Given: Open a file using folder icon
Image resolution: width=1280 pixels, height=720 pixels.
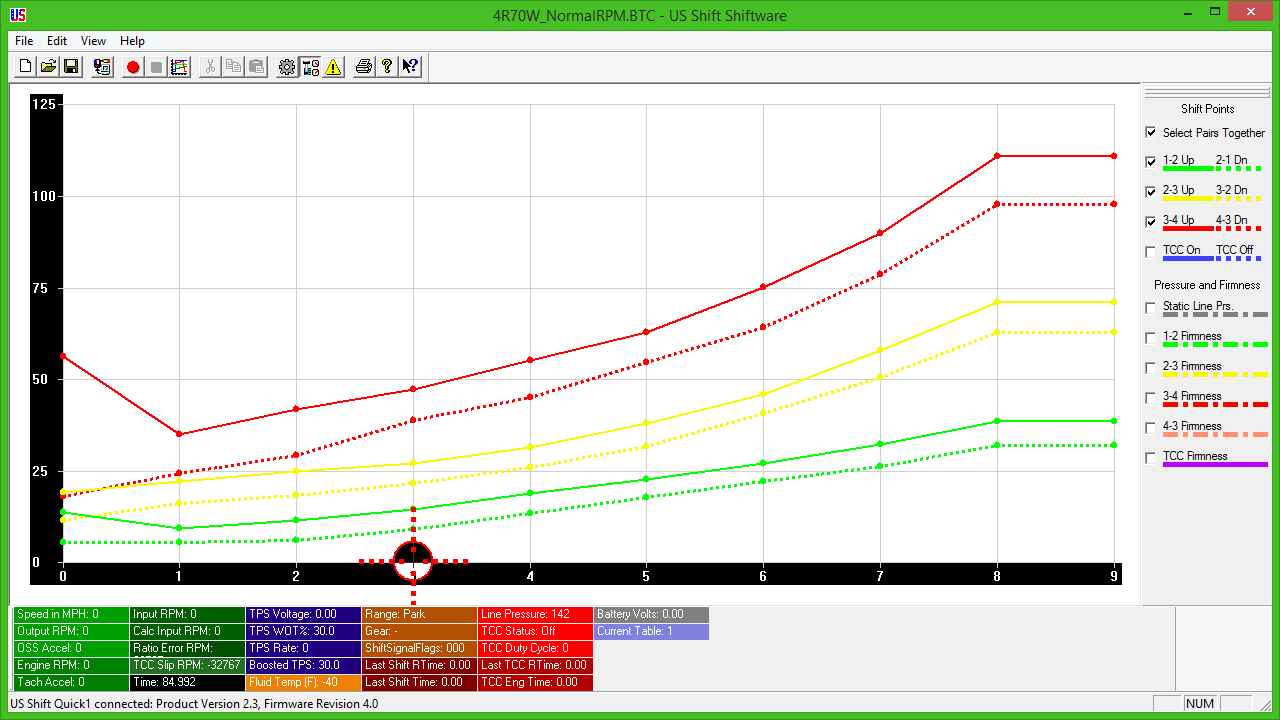Looking at the screenshot, I should [48, 67].
